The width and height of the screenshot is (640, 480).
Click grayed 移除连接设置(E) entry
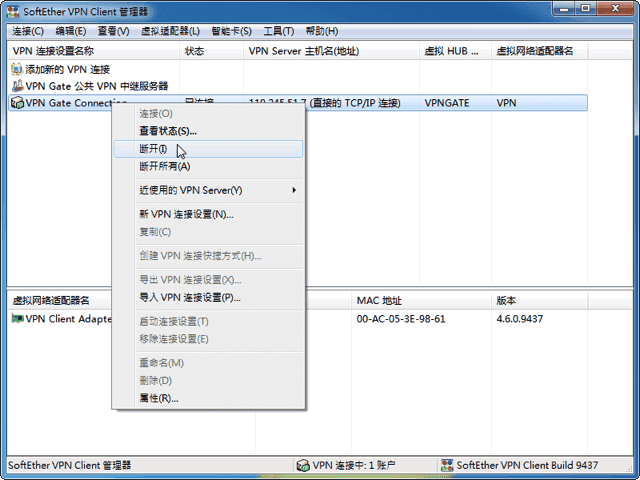pyautogui.click(x=208, y=339)
